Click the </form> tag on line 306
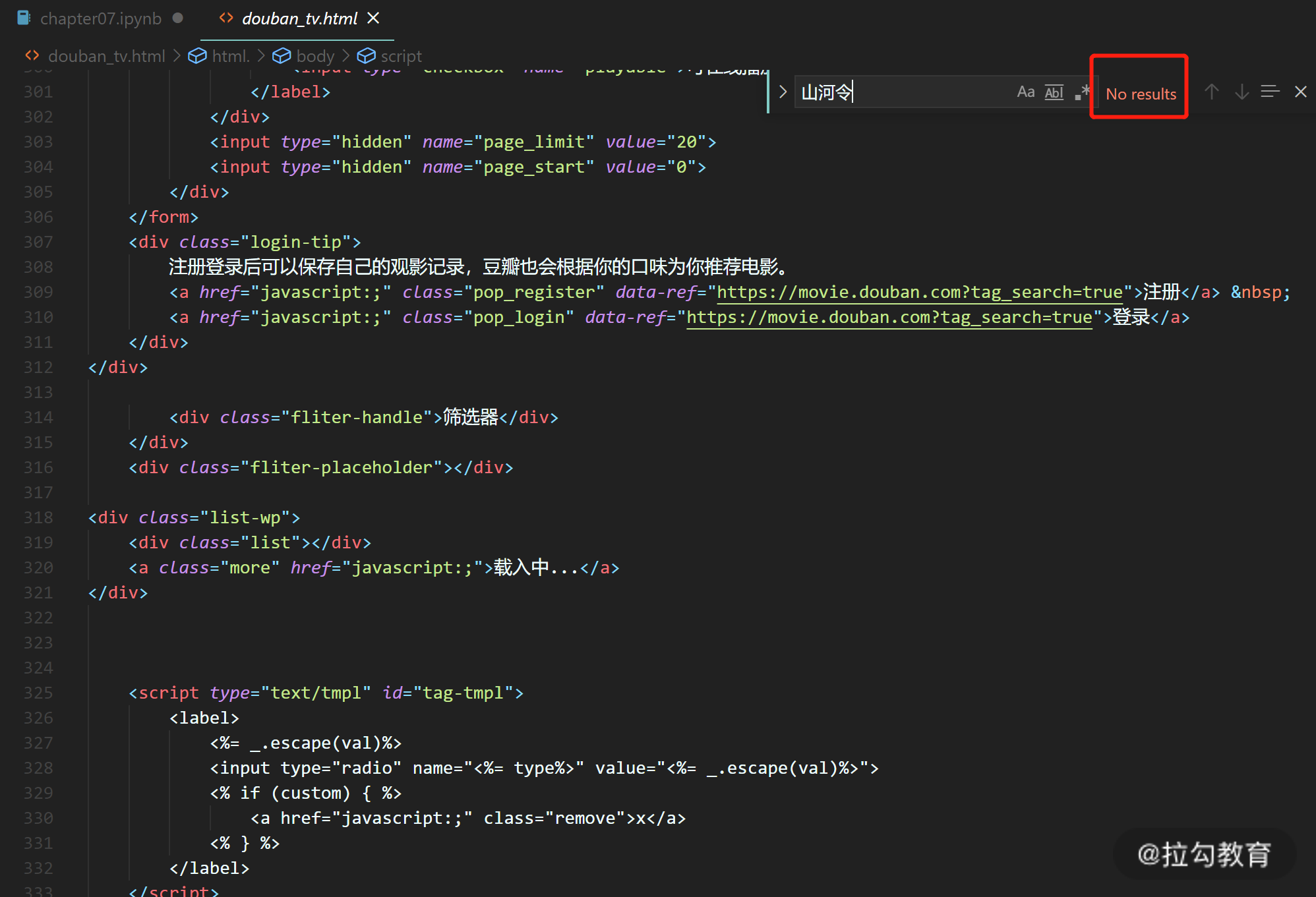Screen dimensions: 1316x897 pyautogui.click(x=164, y=217)
